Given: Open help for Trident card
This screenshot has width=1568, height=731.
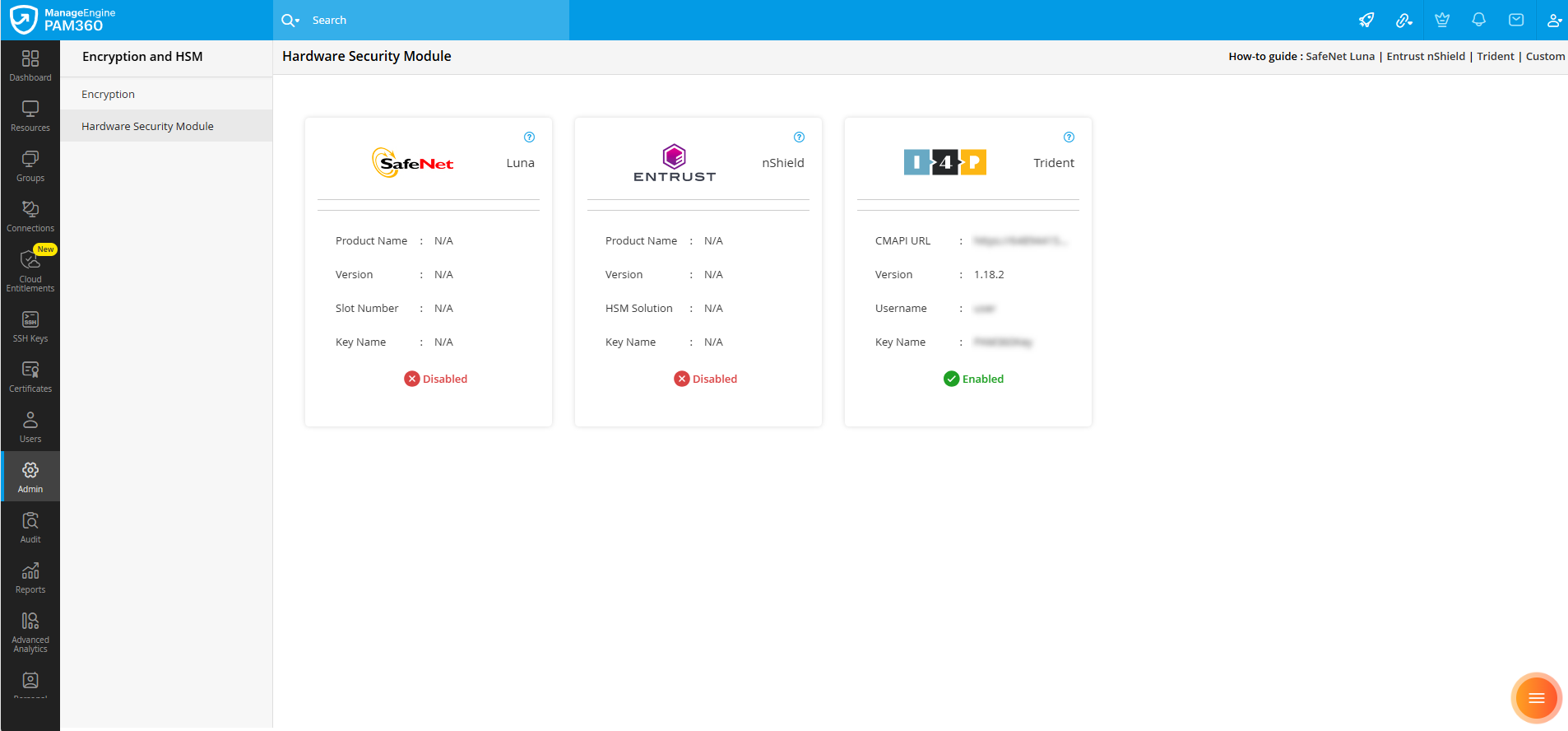Looking at the screenshot, I should pos(1069,137).
